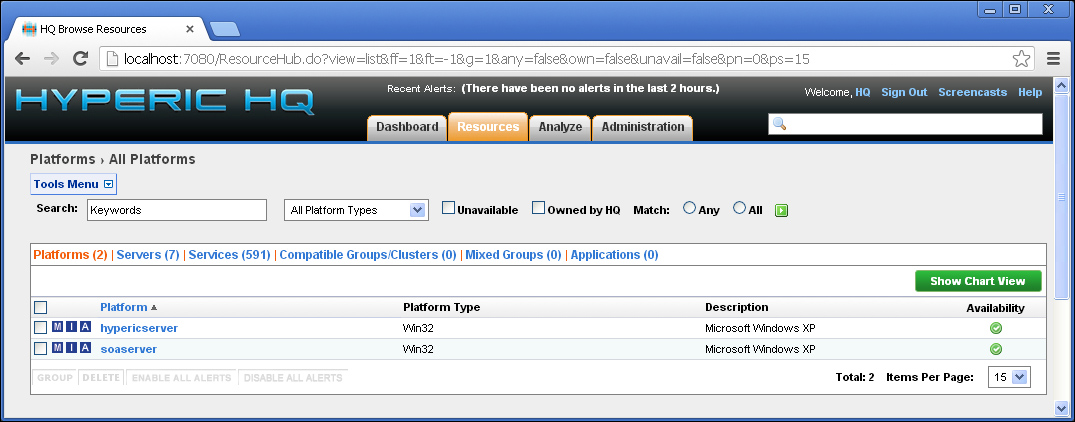The width and height of the screenshot is (1075, 422).
Task: Show Compatible Groups/Clusters (0)
Action: click(x=368, y=255)
